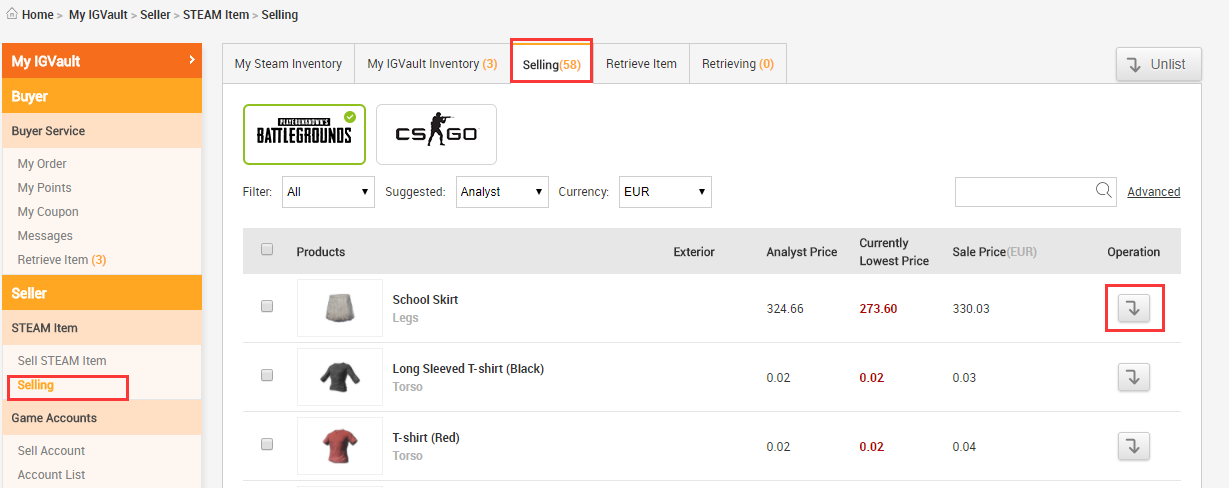Click School Skirt lowest price 273.60
Viewport: 1229px width, 488px height.
pyautogui.click(x=878, y=309)
